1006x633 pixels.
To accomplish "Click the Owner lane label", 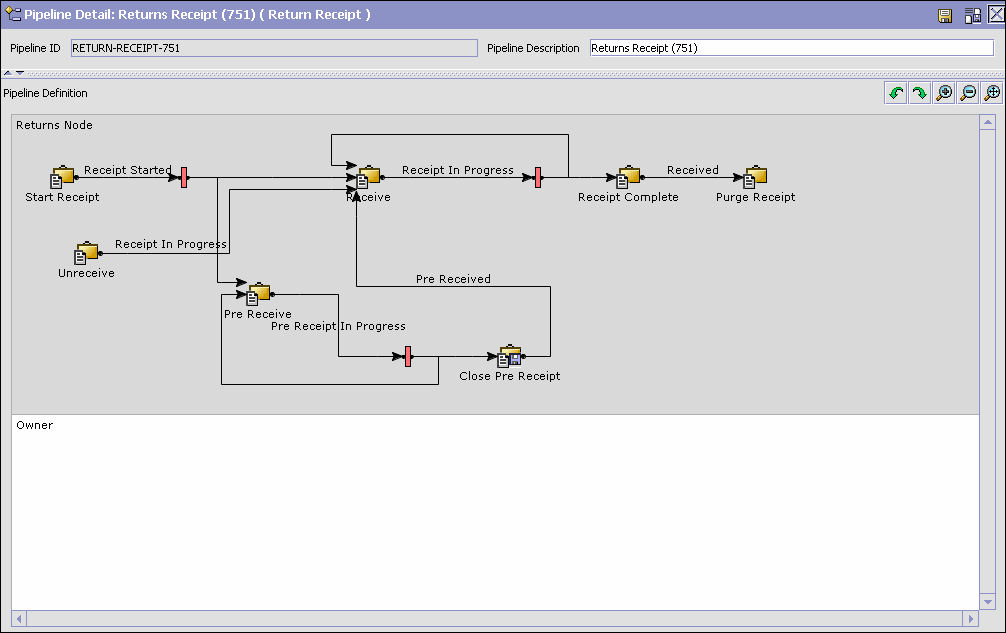I will [35, 425].
